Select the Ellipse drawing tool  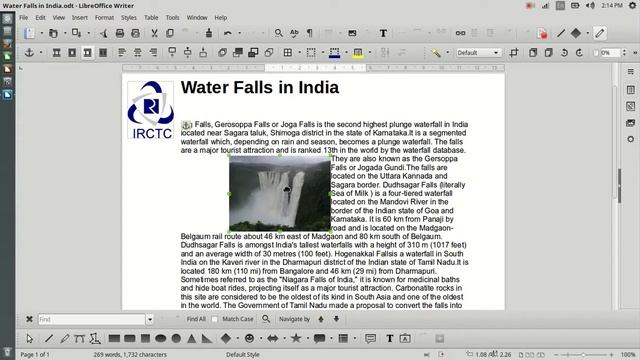pyautogui.click(x=161, y=338)
